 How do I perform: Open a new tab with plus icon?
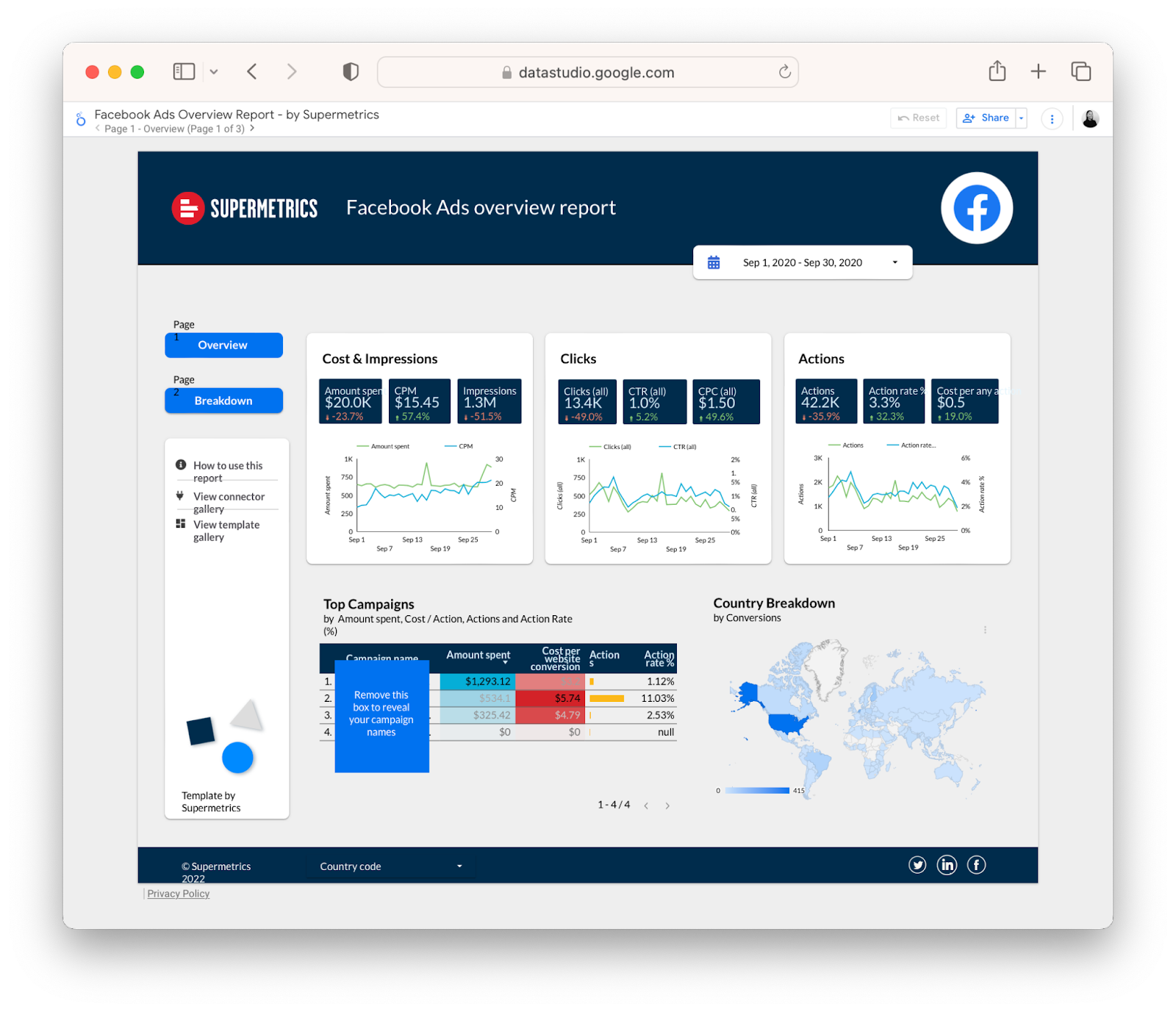(x=1038, y=71)
